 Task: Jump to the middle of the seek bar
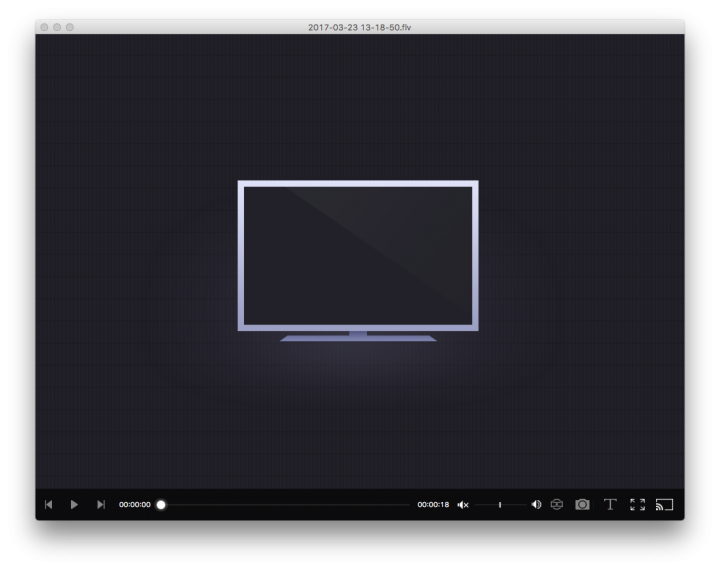(x=285, y=505)
